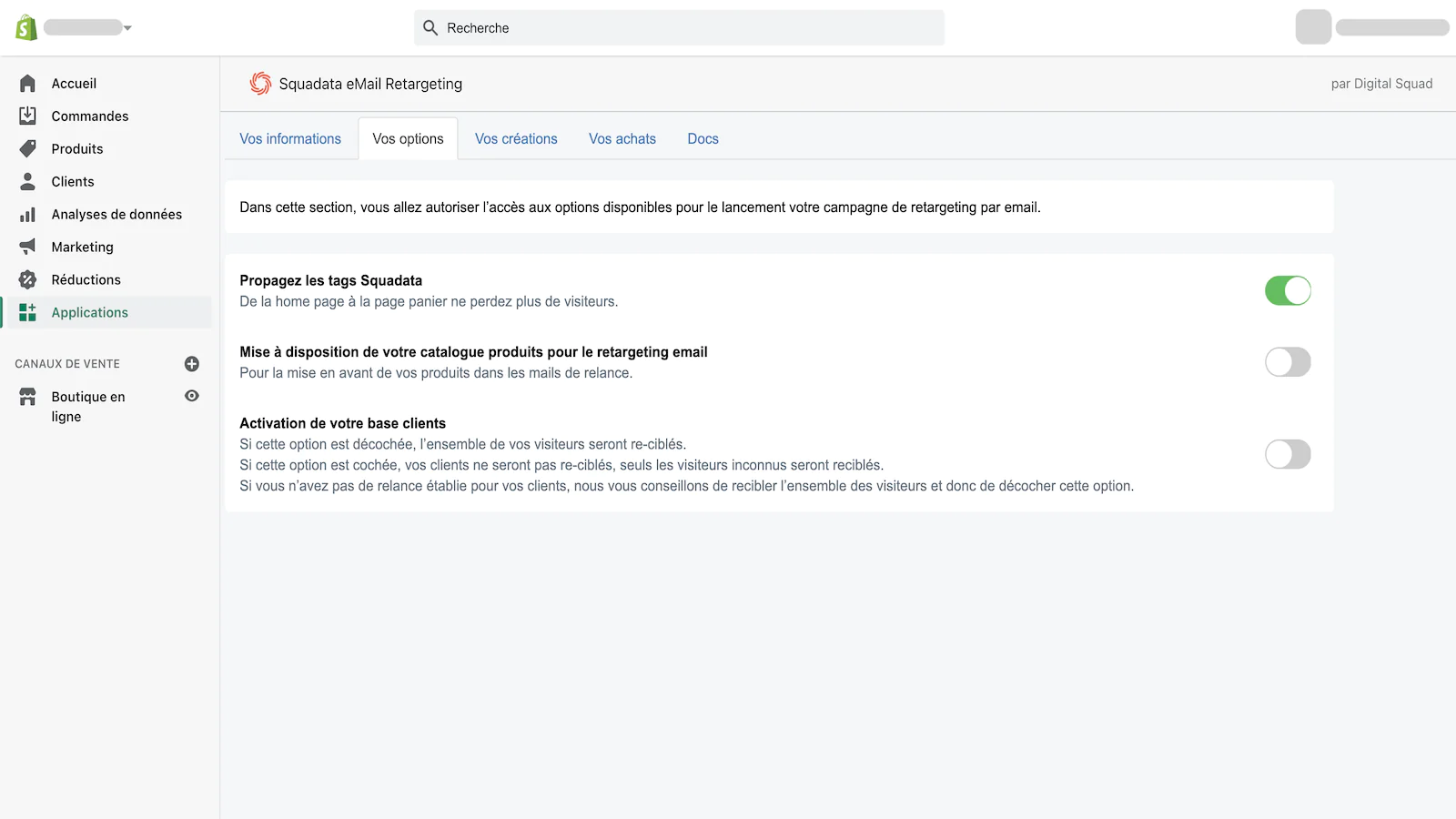Click 'Activation de votre base clients' heading
The width and height of the screenshot is (1456, 819).
coord(343,423)
